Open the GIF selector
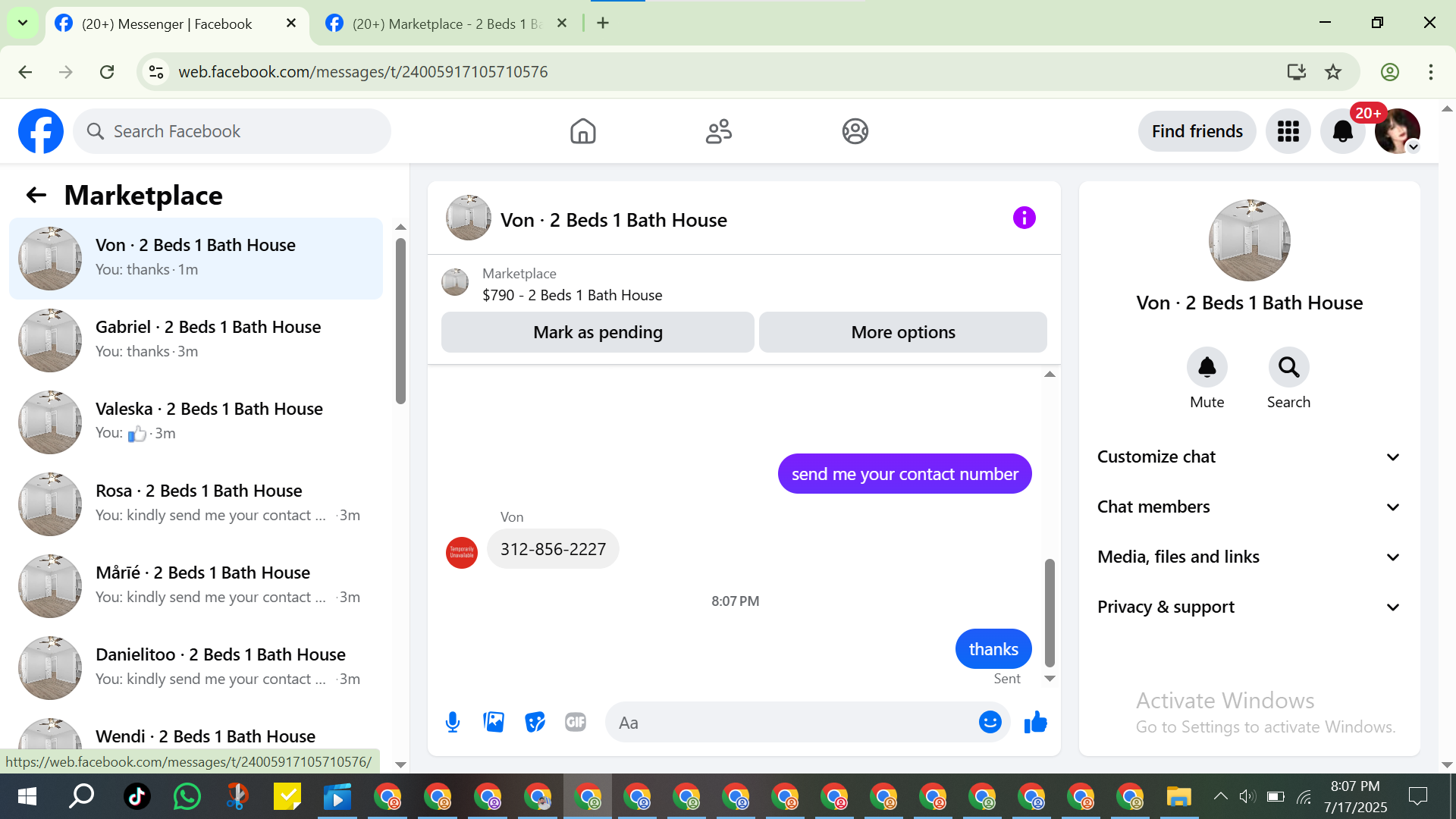 [x=576, y=722]
